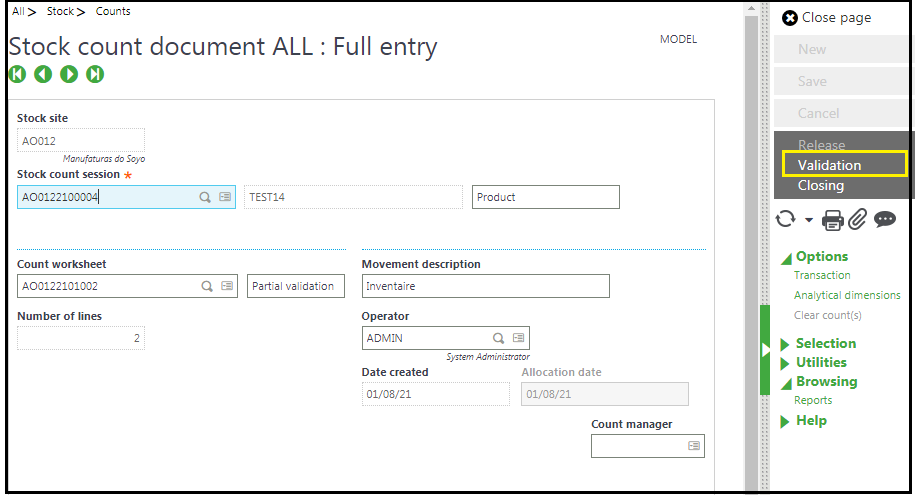The width and height of the screenshot is (915, 495).
Task: Collapse the Browsing section
Action: pos(786,383)
